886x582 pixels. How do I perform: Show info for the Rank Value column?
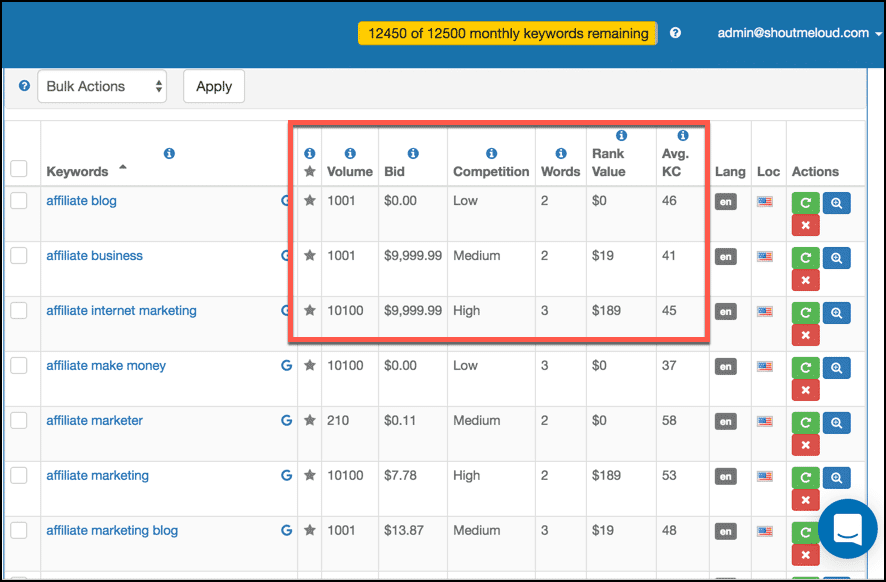click(622, 135)
